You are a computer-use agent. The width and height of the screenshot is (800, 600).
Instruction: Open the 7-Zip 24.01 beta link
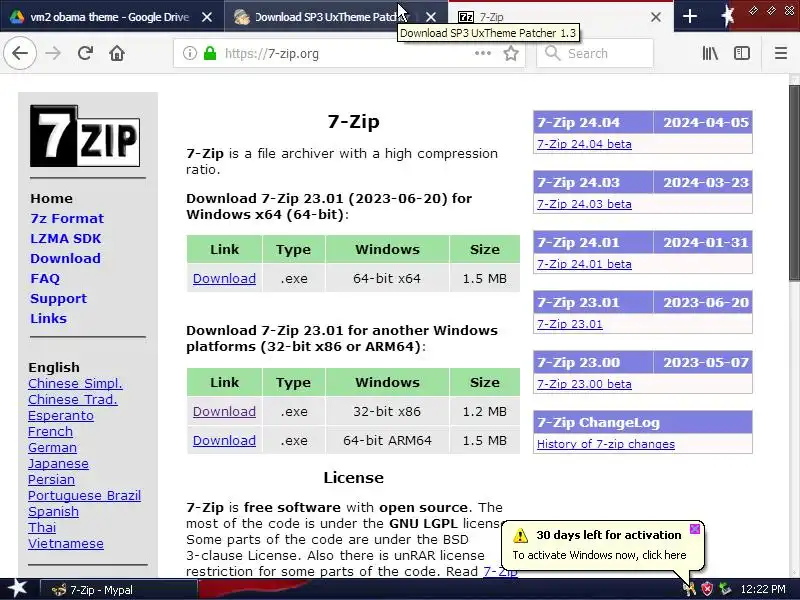[584, 264]
